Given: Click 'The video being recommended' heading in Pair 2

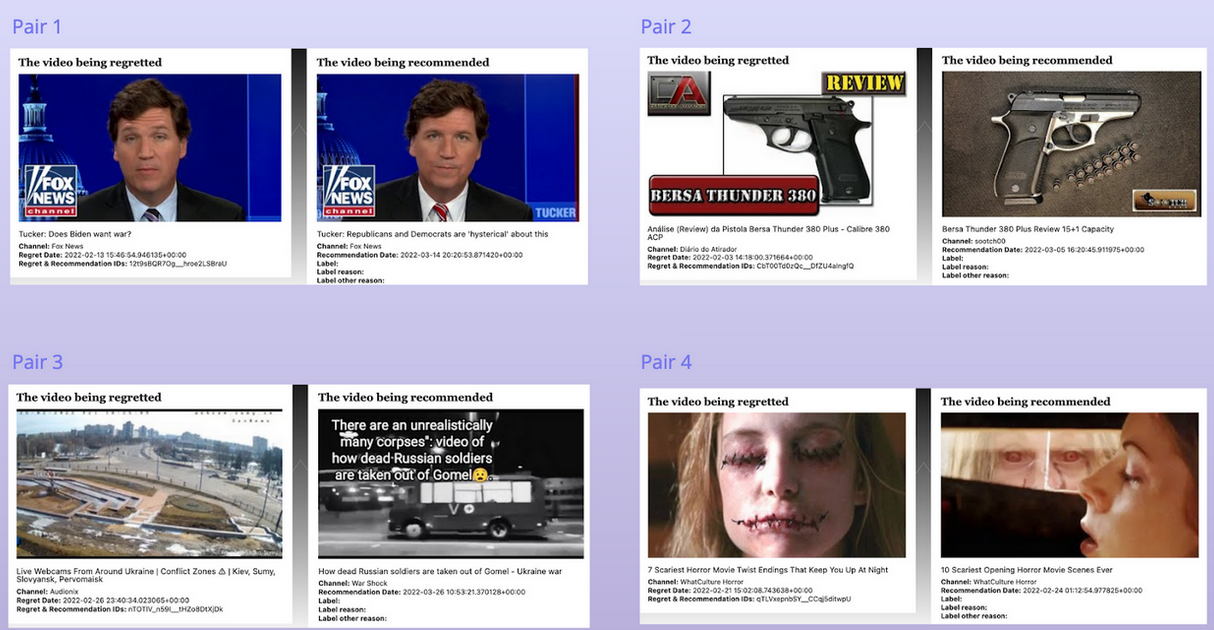Looking at the screenshot, I should [1028, 60].
